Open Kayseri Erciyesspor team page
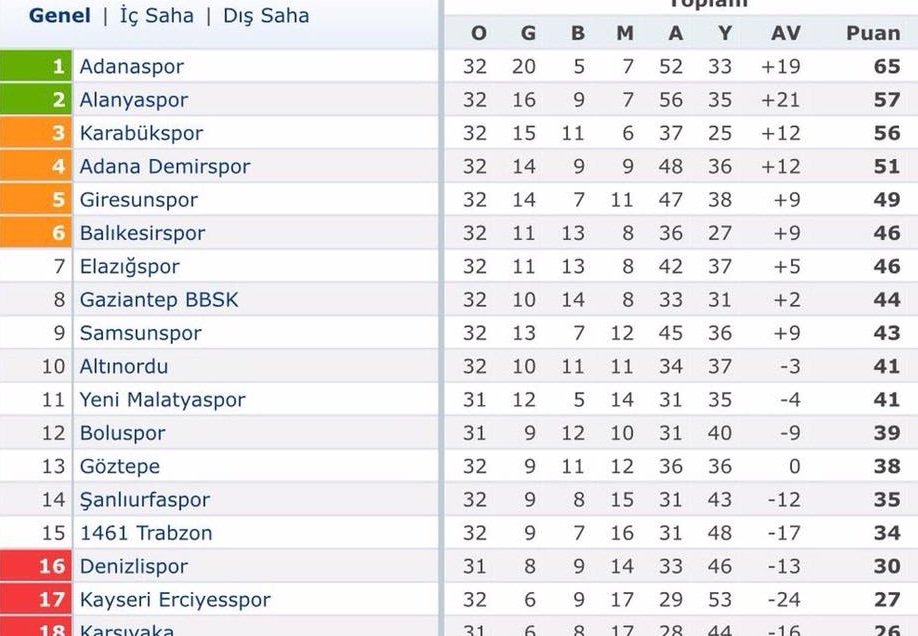Image resolution: width=918 pixels, height=636 pixels. coord(175,600)
